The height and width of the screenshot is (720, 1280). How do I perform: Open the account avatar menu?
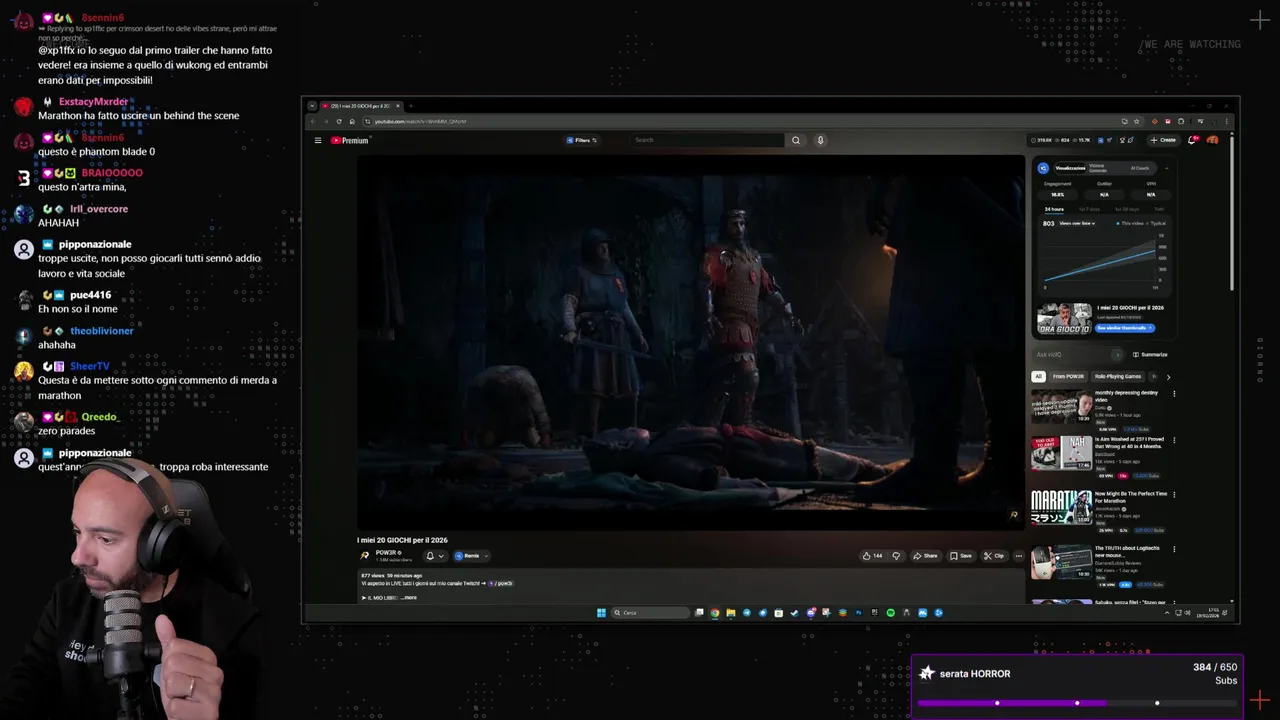(x=1212, y=140)
